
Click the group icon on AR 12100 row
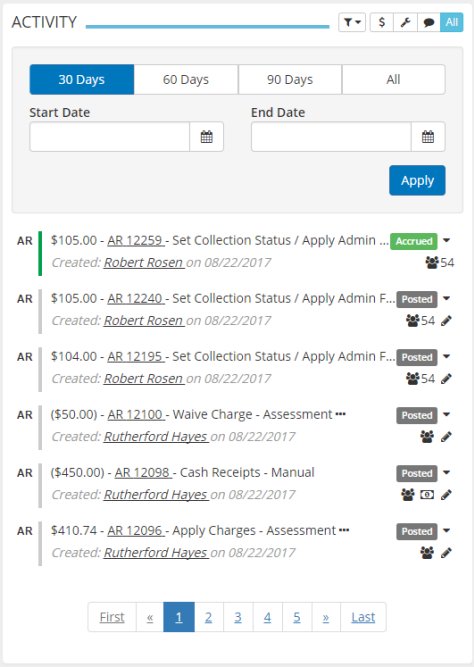click(427, 437)
